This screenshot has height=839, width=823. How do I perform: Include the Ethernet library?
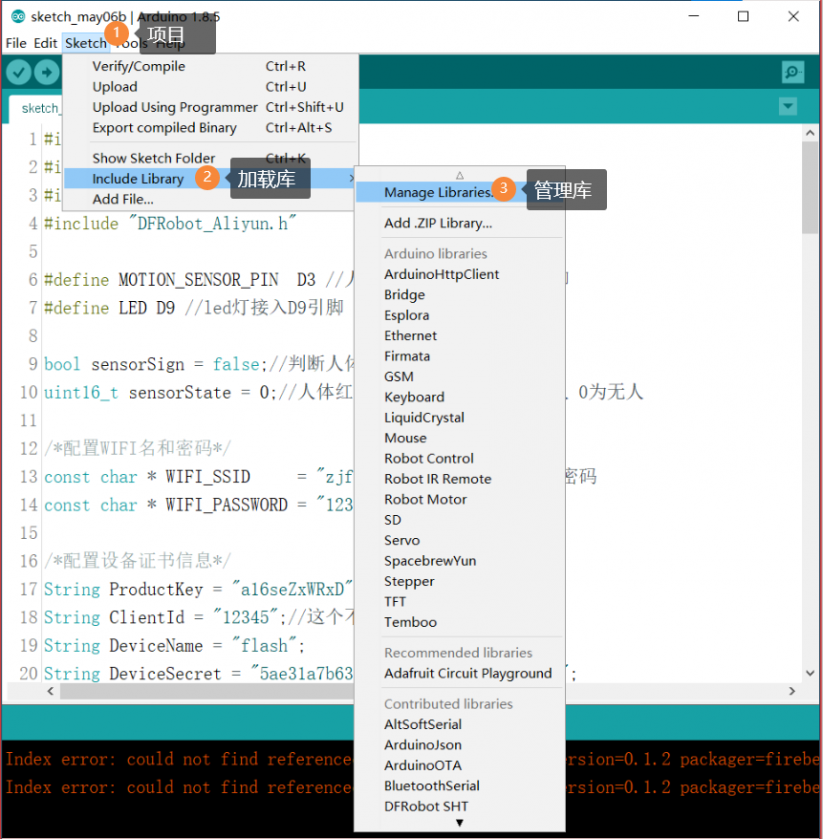[460, 335]
